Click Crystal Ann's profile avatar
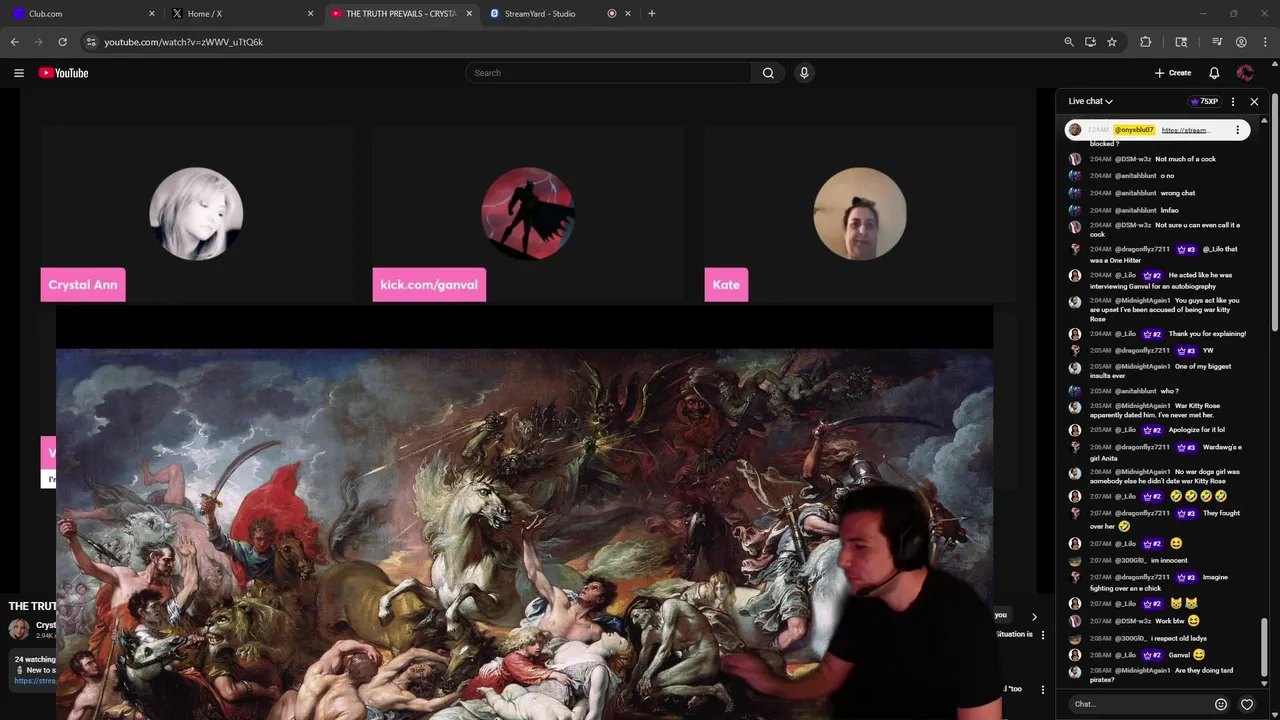This screenshot has height=720, width=1280. pos(196,214)
